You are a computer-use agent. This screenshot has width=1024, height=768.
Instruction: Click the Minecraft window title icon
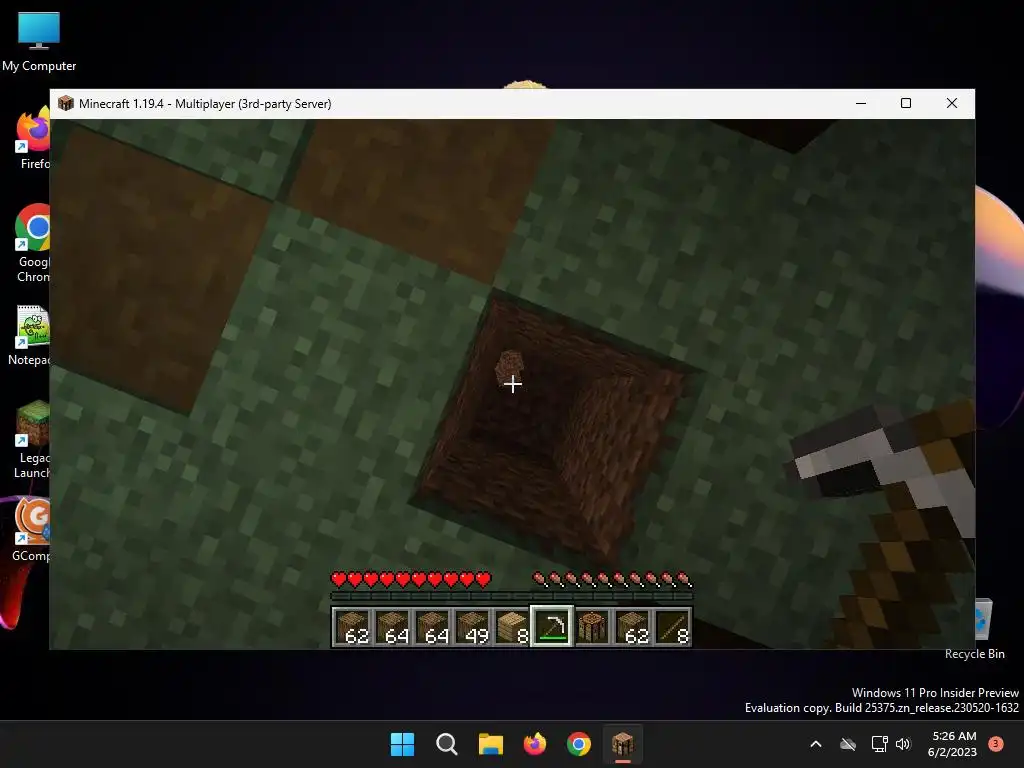click(65, 103)
